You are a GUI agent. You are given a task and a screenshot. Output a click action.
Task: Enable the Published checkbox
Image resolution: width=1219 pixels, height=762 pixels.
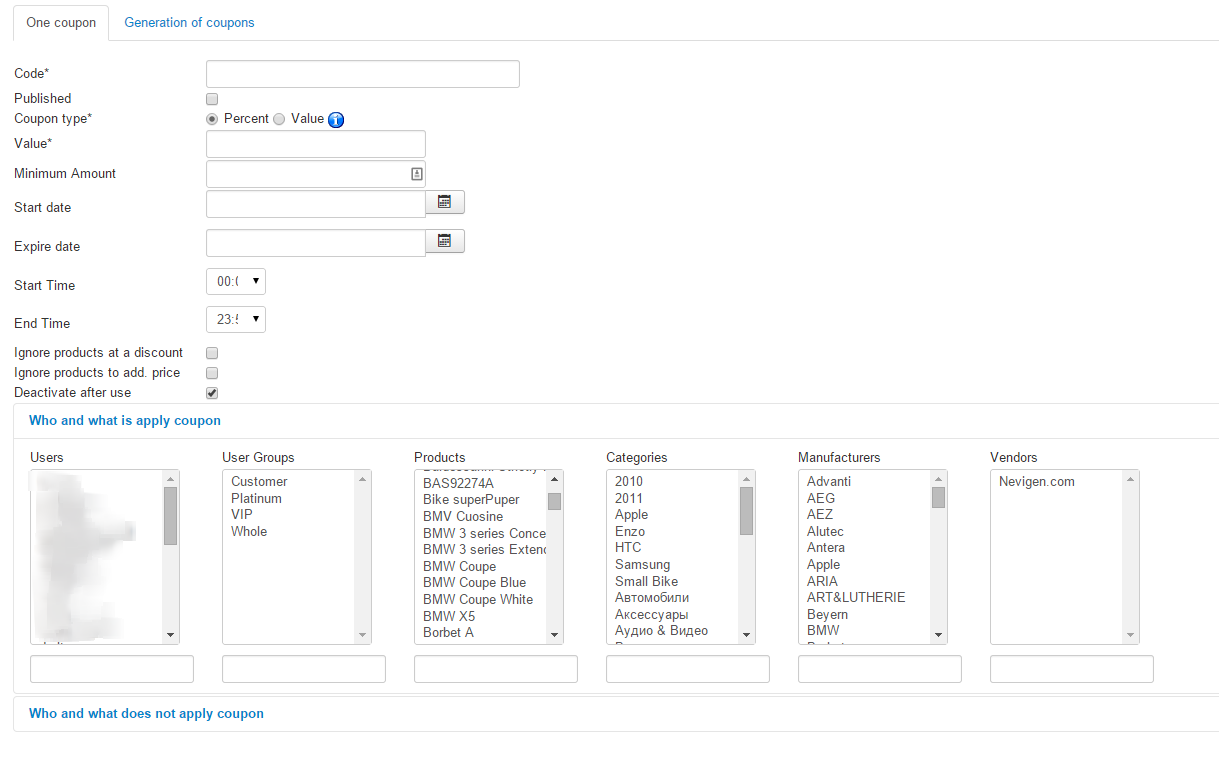pos(212,99)
